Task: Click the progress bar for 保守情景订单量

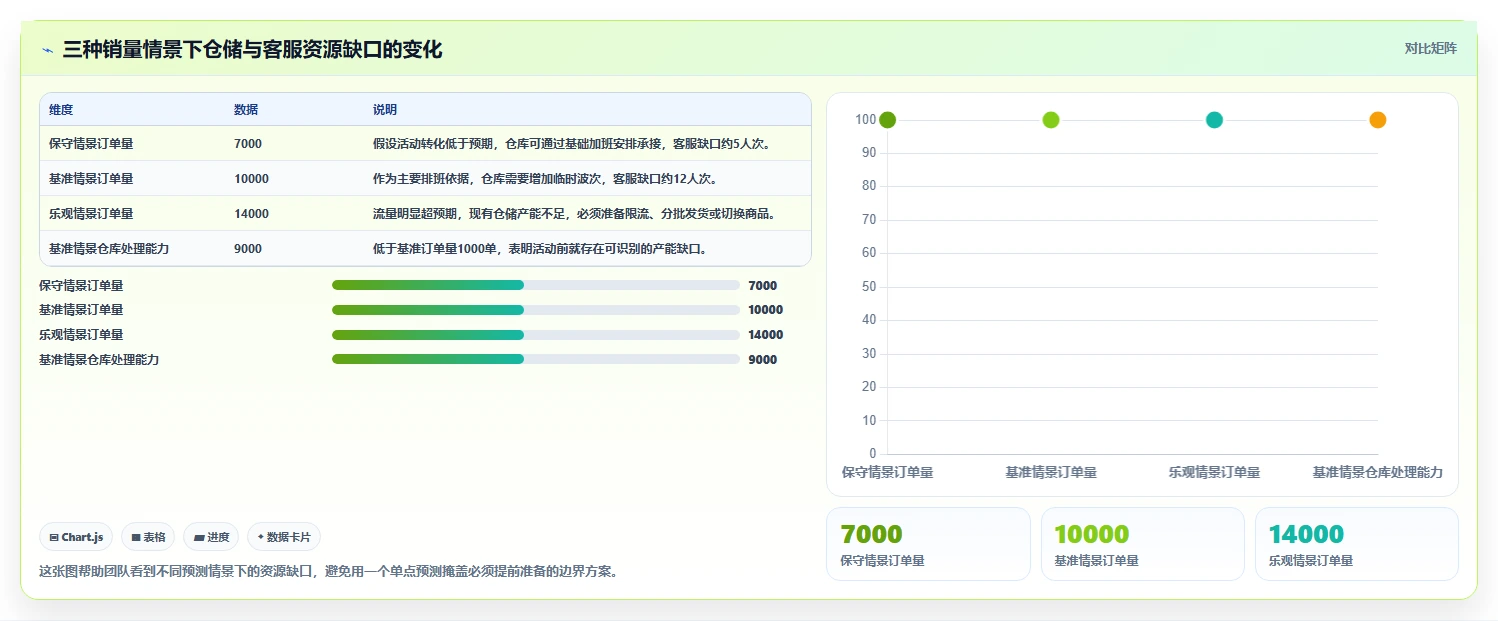Action: point(536,285)
